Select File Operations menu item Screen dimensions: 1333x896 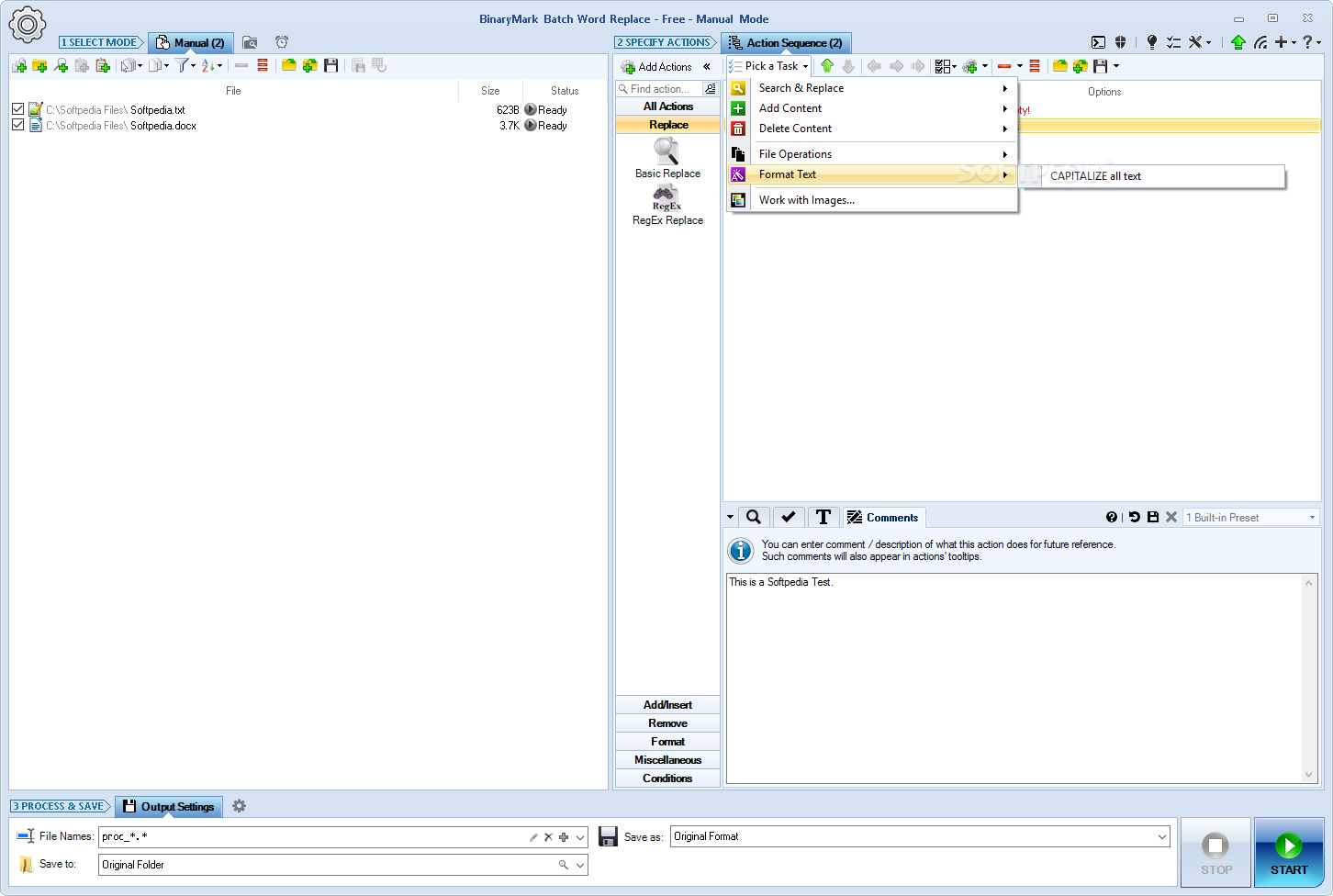click(x=872, y=154)
